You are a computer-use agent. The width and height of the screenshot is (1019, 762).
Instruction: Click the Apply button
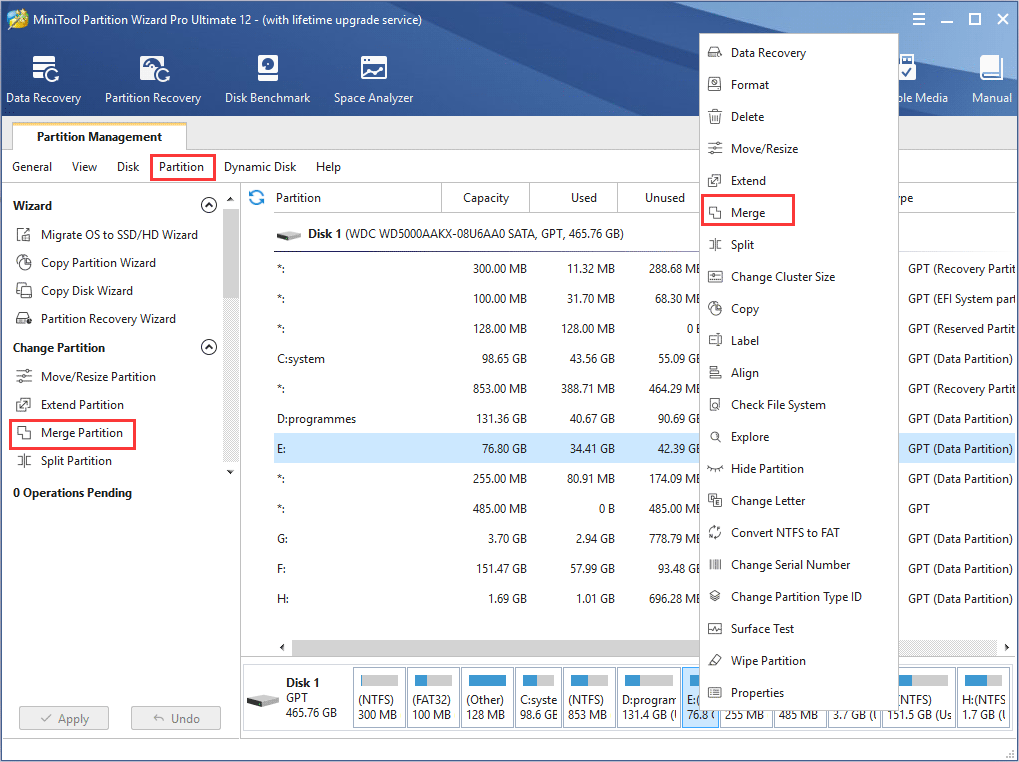63,717
